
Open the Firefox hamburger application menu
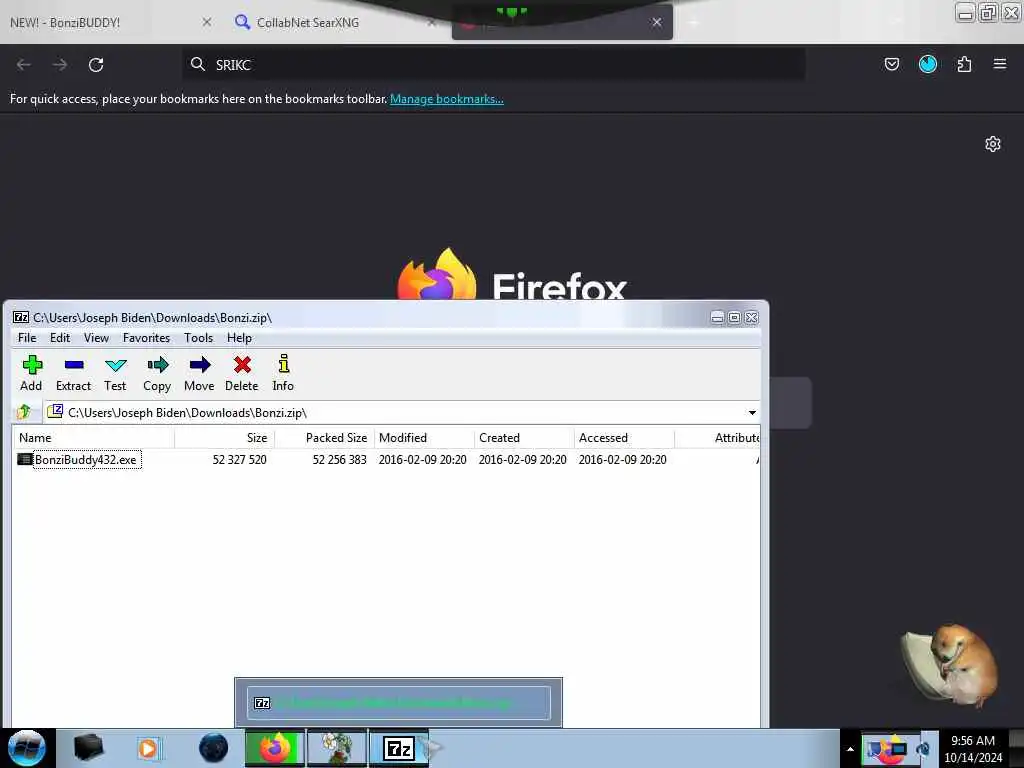click(1000, 64)
